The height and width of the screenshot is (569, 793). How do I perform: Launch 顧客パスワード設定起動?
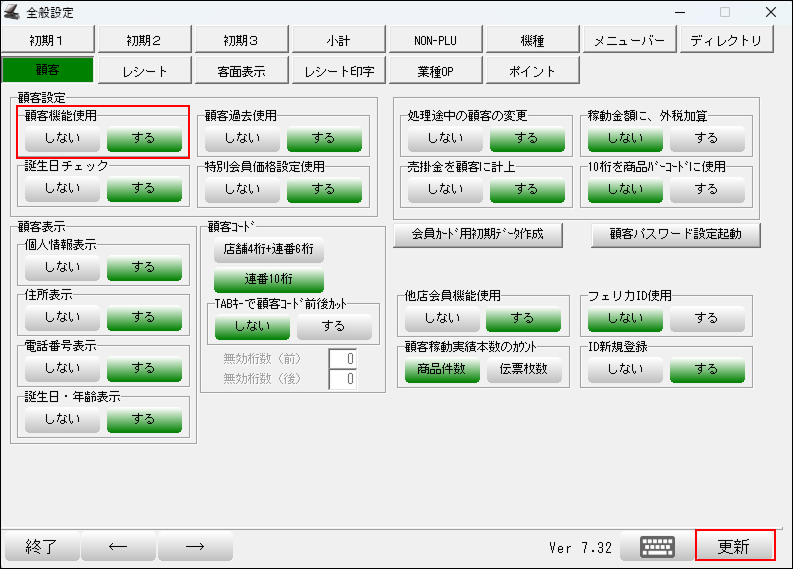point(675,235)
